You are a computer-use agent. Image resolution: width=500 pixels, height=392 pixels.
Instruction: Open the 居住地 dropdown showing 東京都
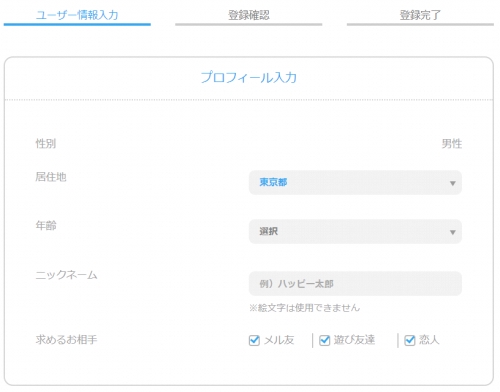click(355, 183)
